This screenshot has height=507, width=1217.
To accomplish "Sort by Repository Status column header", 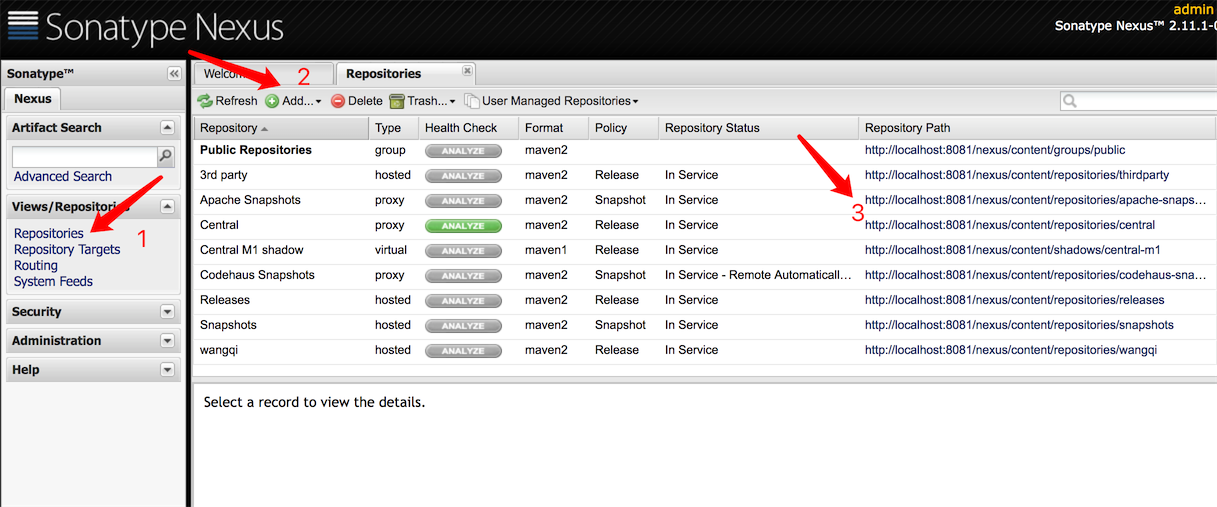I will pos(759,128).
